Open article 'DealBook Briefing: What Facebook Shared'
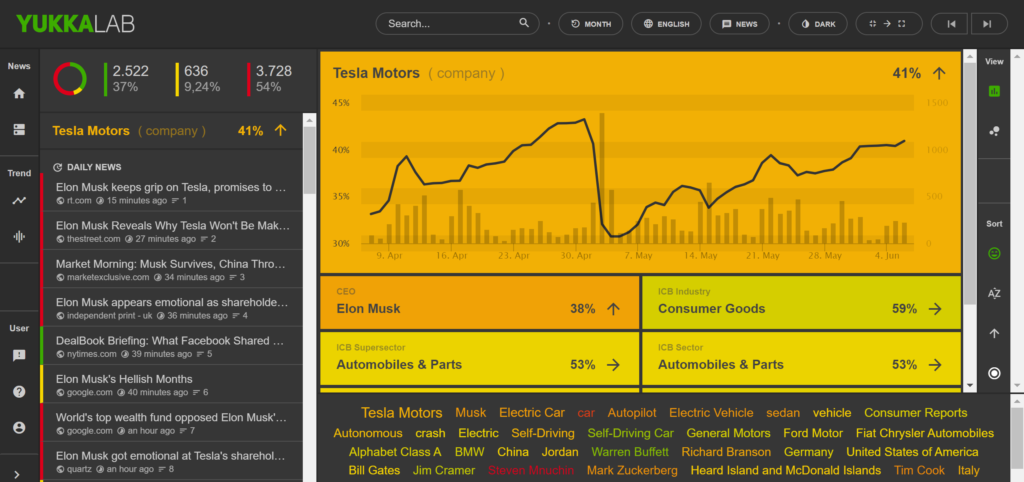The width and height of the screenshot is (1024, 482). [x=171, y=346]
